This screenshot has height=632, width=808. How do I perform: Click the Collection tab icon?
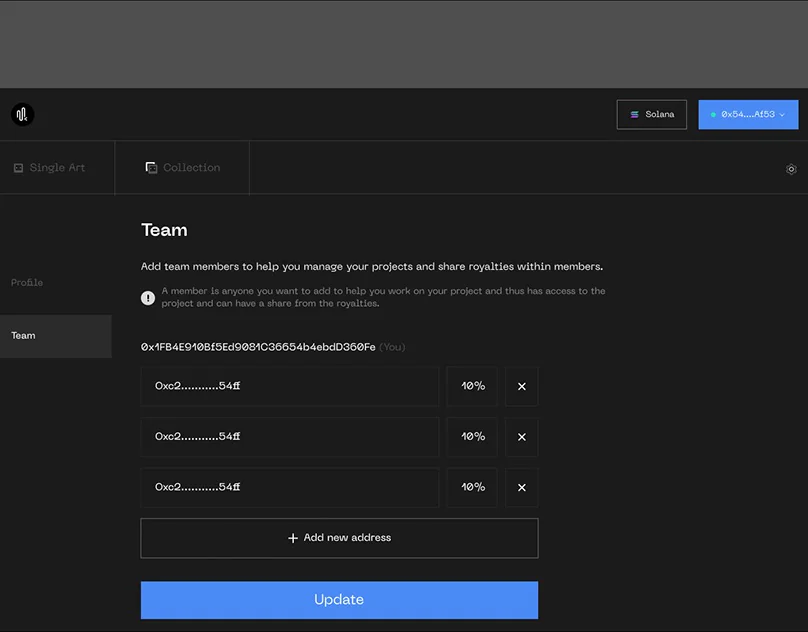(x=151, y=168)
